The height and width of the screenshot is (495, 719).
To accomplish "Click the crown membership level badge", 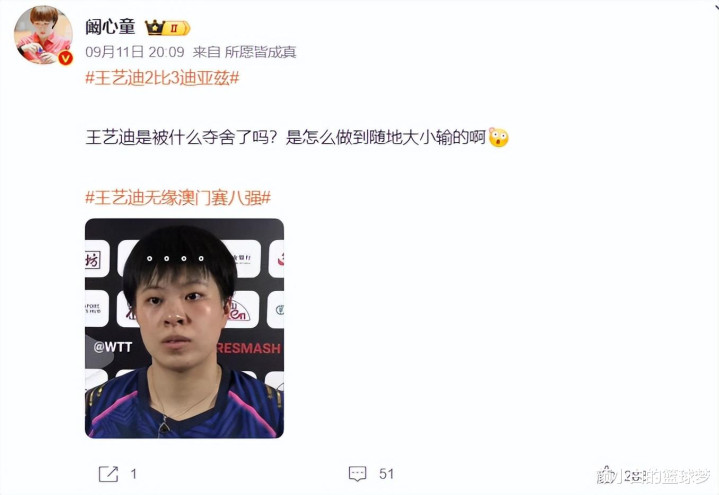I will (x=167, y=28).
